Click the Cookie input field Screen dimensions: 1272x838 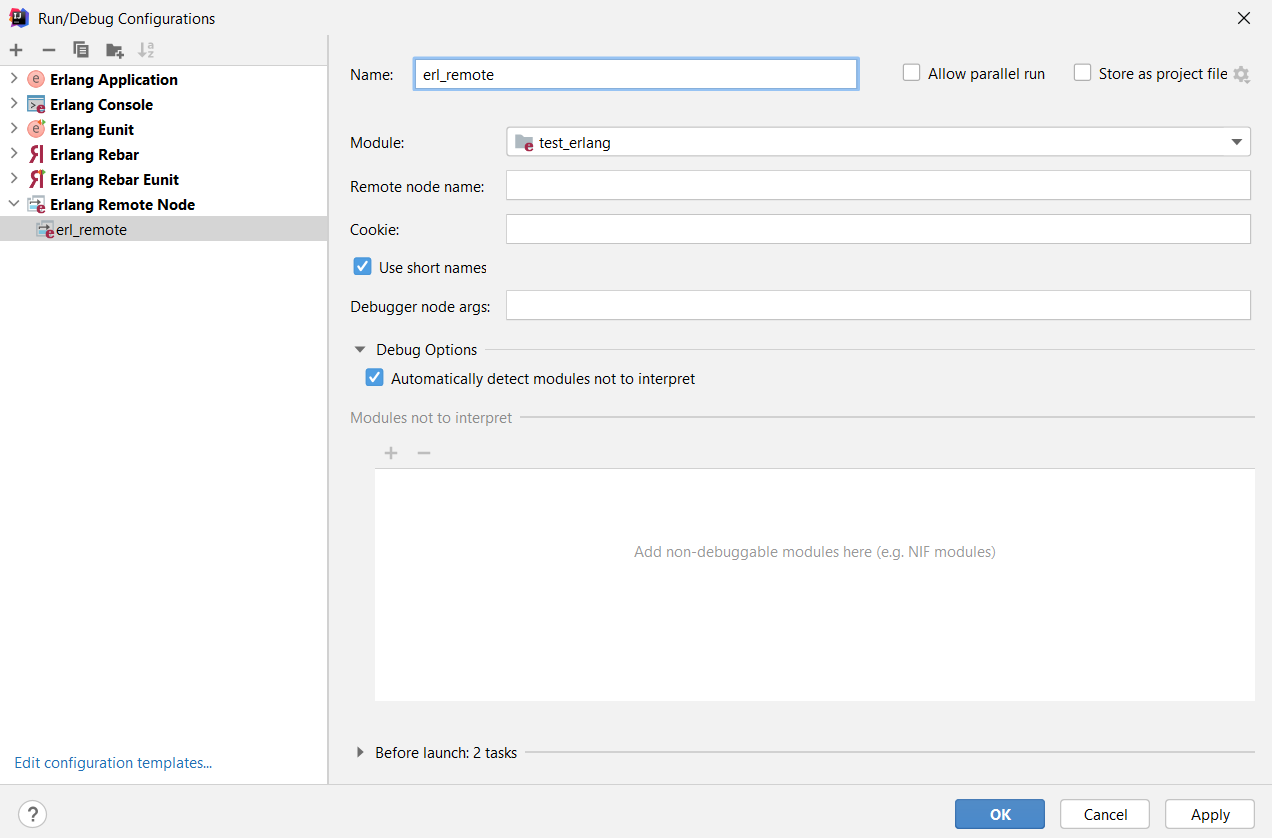[878, 229]
